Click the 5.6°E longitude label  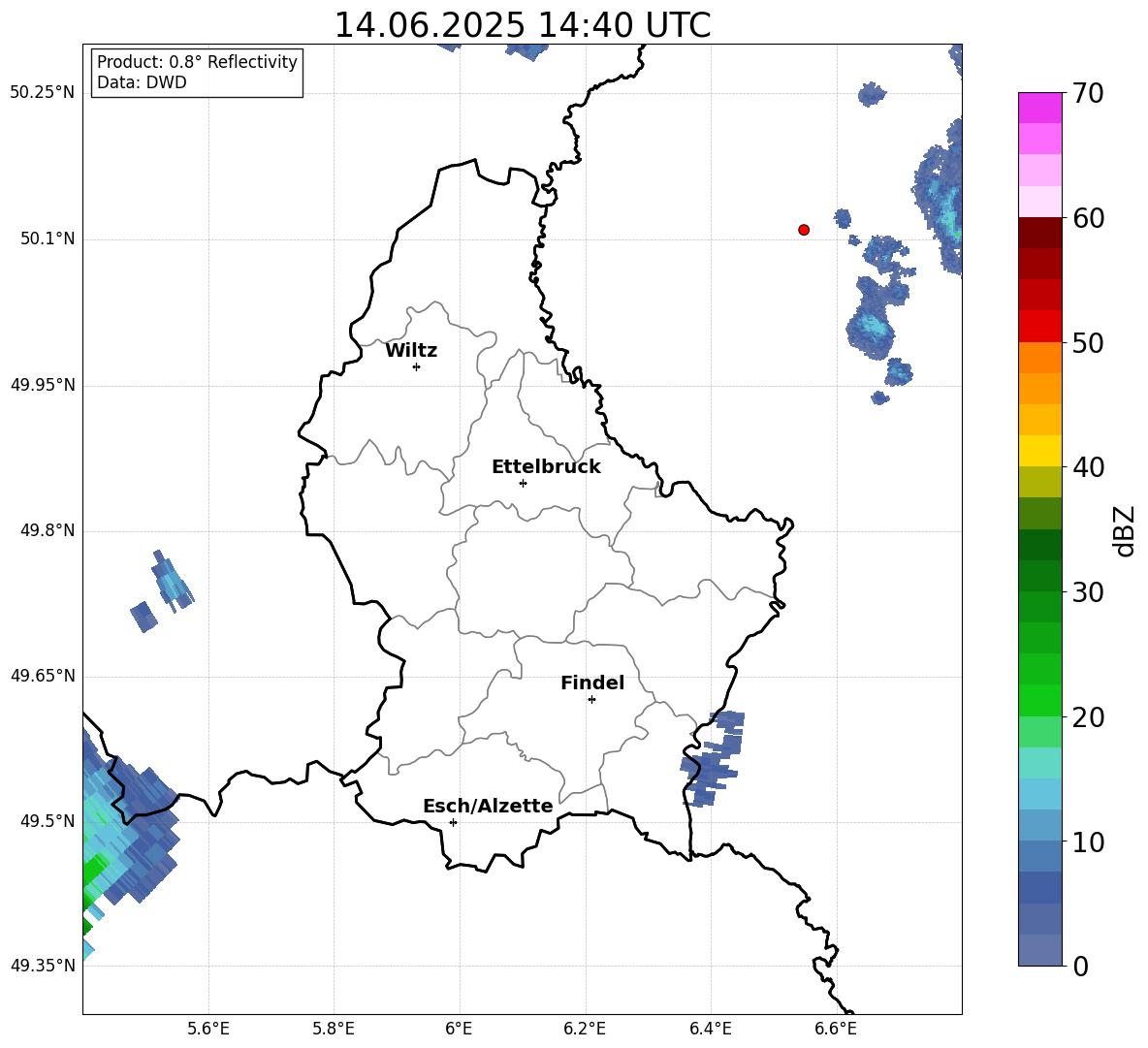click(208, 1029)
